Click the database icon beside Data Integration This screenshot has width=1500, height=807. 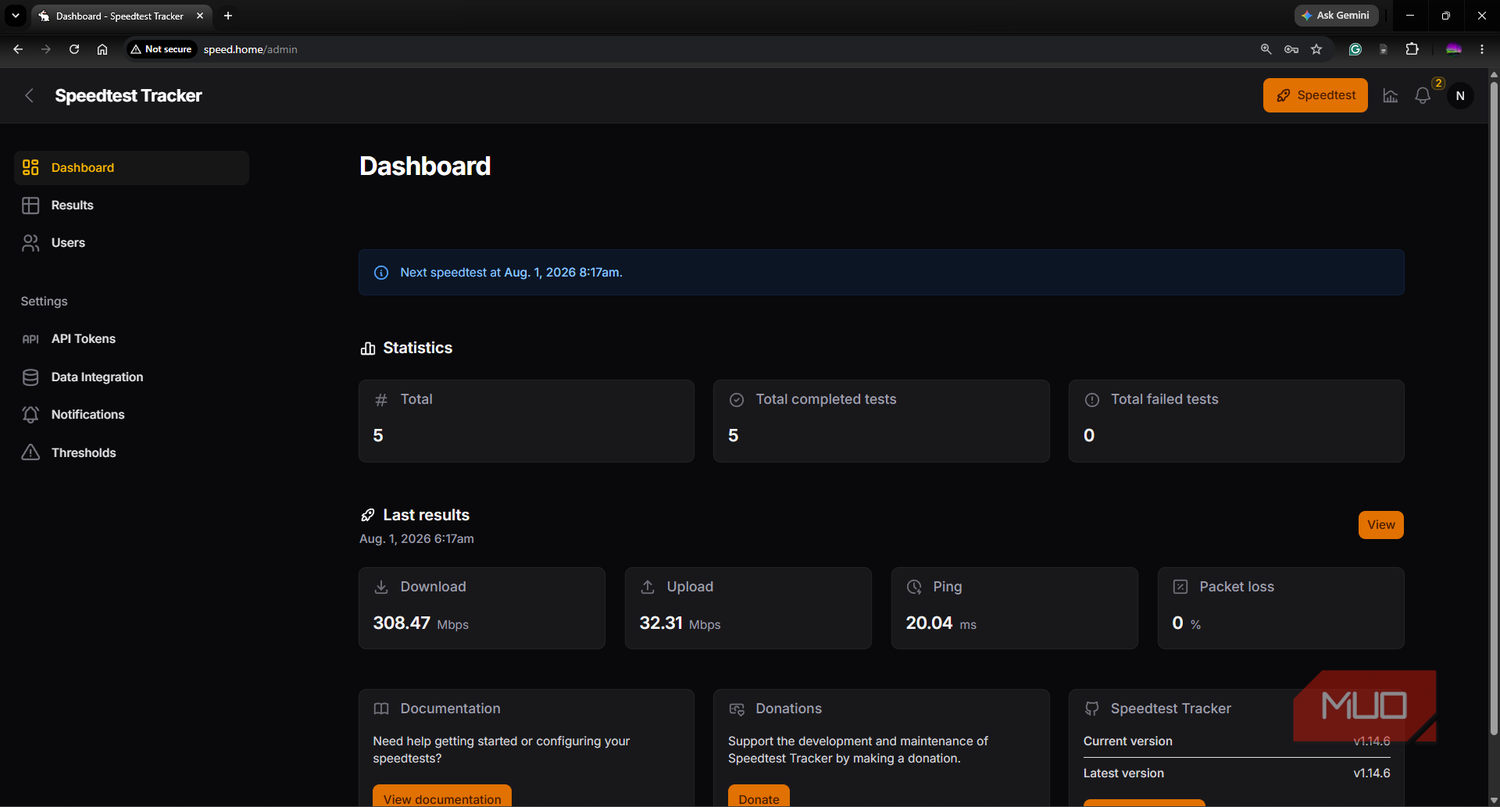click(31, 377)
